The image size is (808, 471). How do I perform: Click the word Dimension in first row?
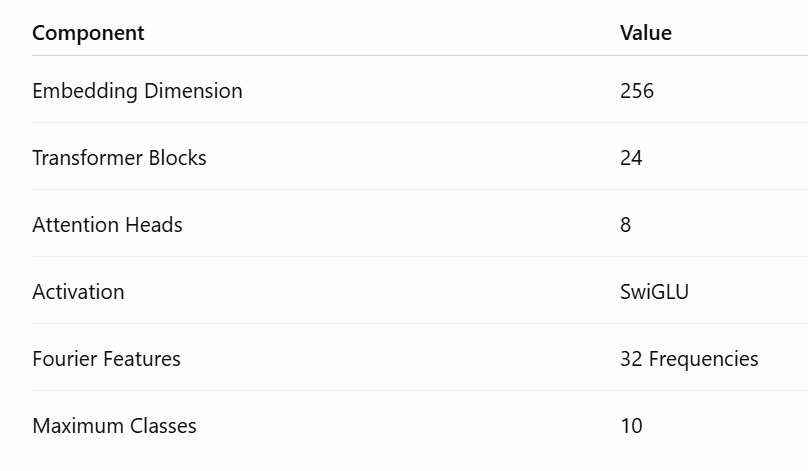[x=193, y=91]
